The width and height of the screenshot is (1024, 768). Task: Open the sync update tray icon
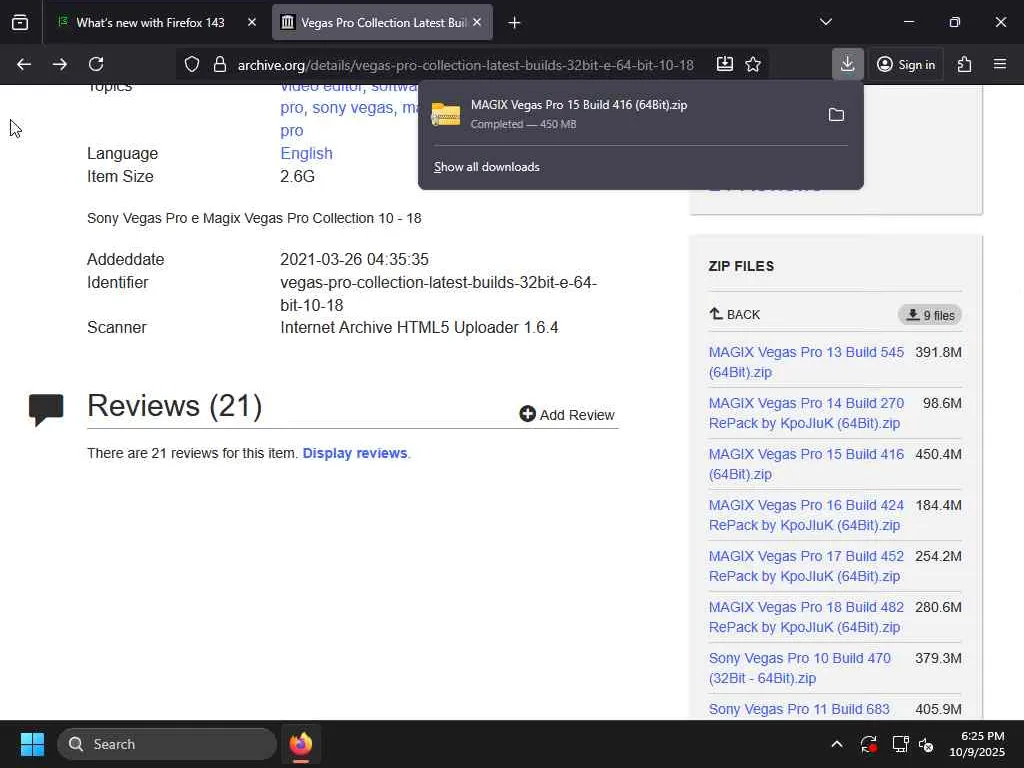pyautogui.click(x=869, y=744)
